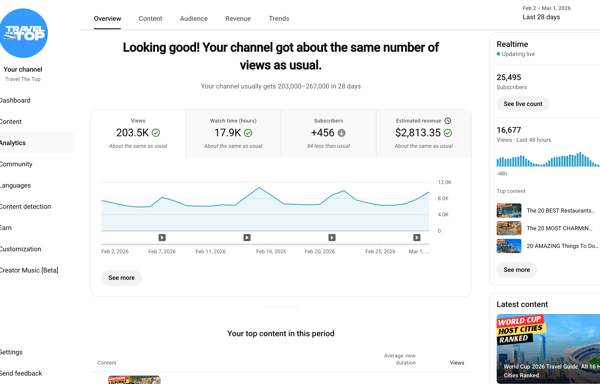The width and height of the screenshot is (600, 384).
Task: Click The 20 MOST CHARMIN... title
Action: [x=559, y=228]
